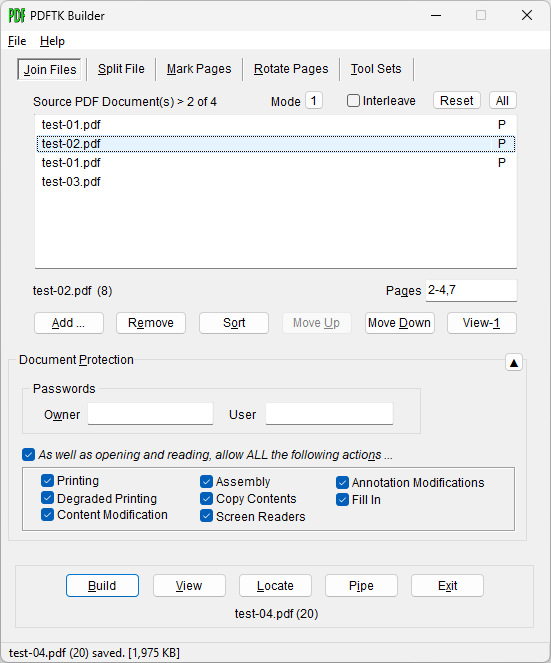Click the Pages input field

pos(471,290)
